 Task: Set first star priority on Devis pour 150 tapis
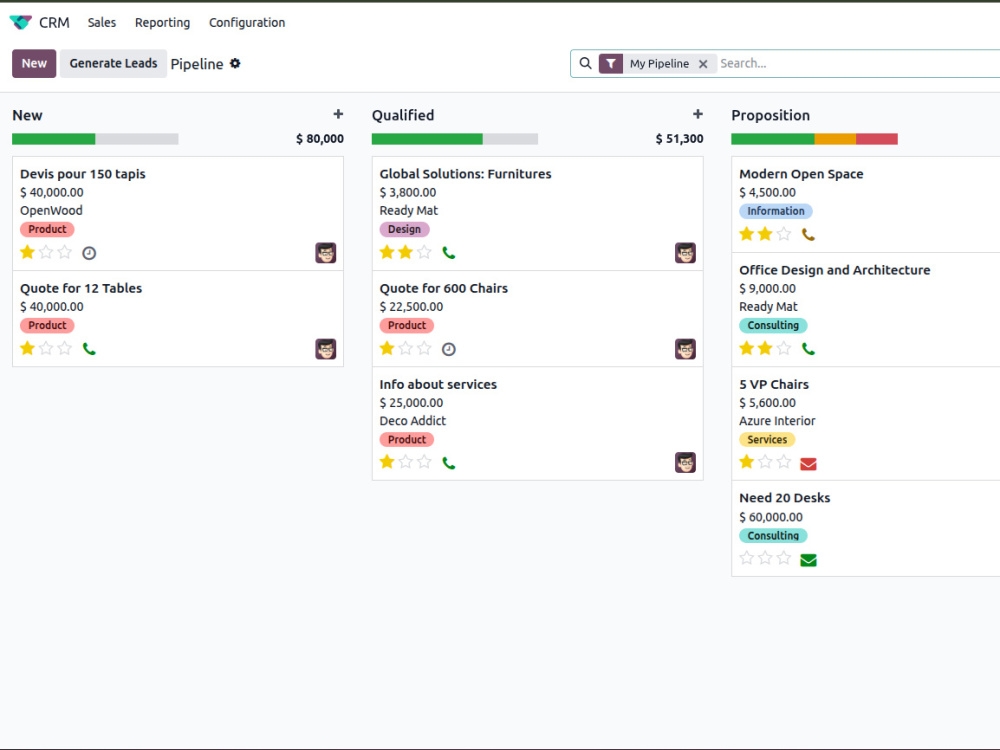coord(27,252)
